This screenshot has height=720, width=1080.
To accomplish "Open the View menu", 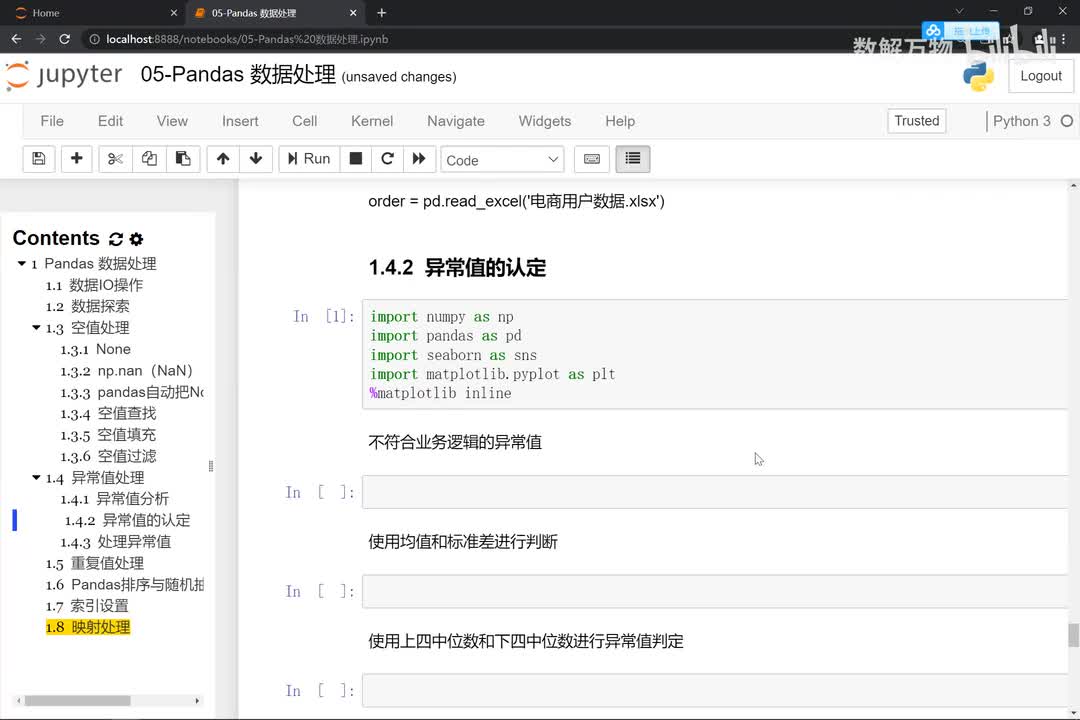I will (x=172, y=121).
